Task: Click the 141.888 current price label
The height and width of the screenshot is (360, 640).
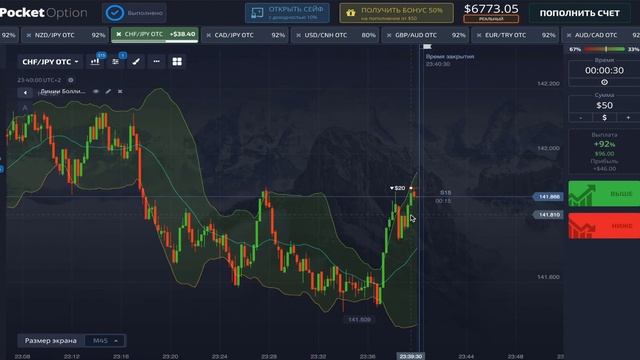Action: click(x=549, y=197)
